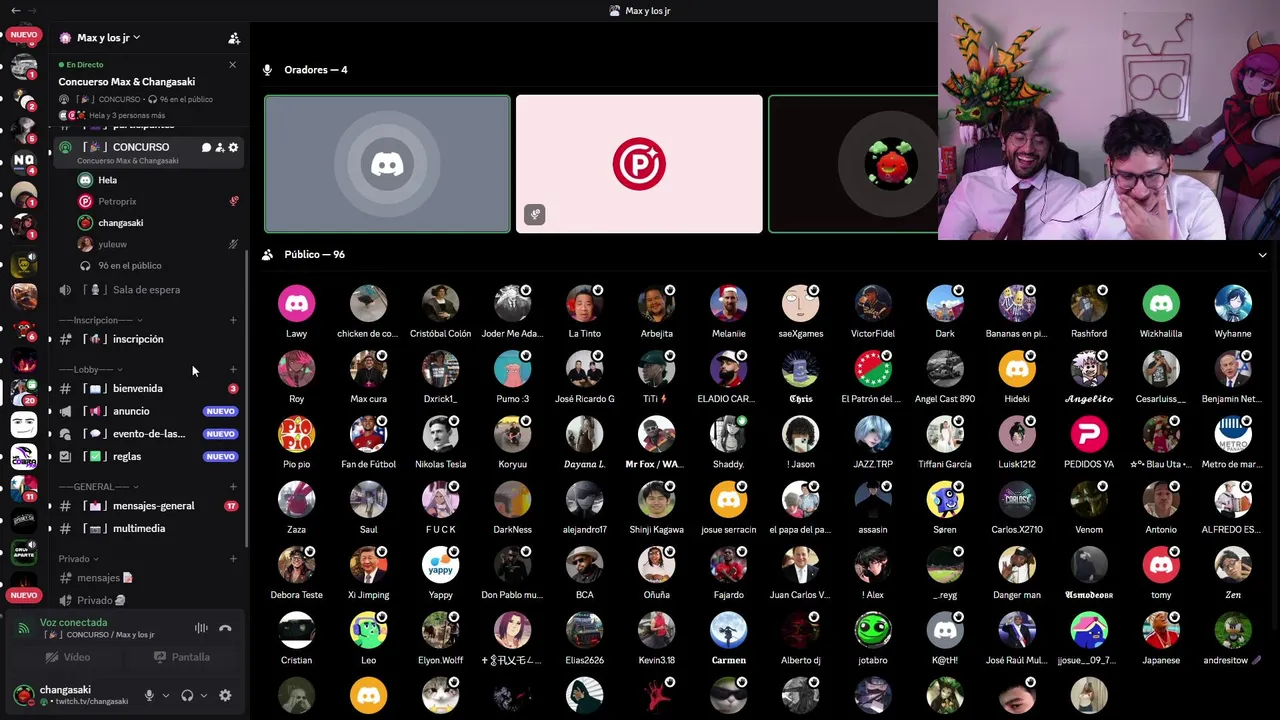Open the anuncio channel

click(x=148, y=411)
